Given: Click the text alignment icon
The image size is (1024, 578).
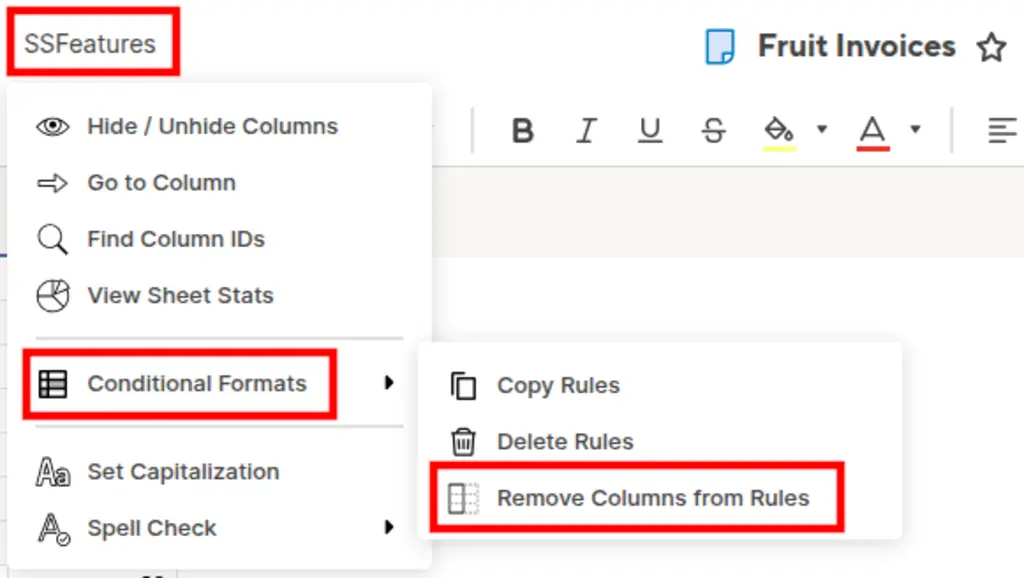Looking at the screenshot, I should [x=1002, y=130].
